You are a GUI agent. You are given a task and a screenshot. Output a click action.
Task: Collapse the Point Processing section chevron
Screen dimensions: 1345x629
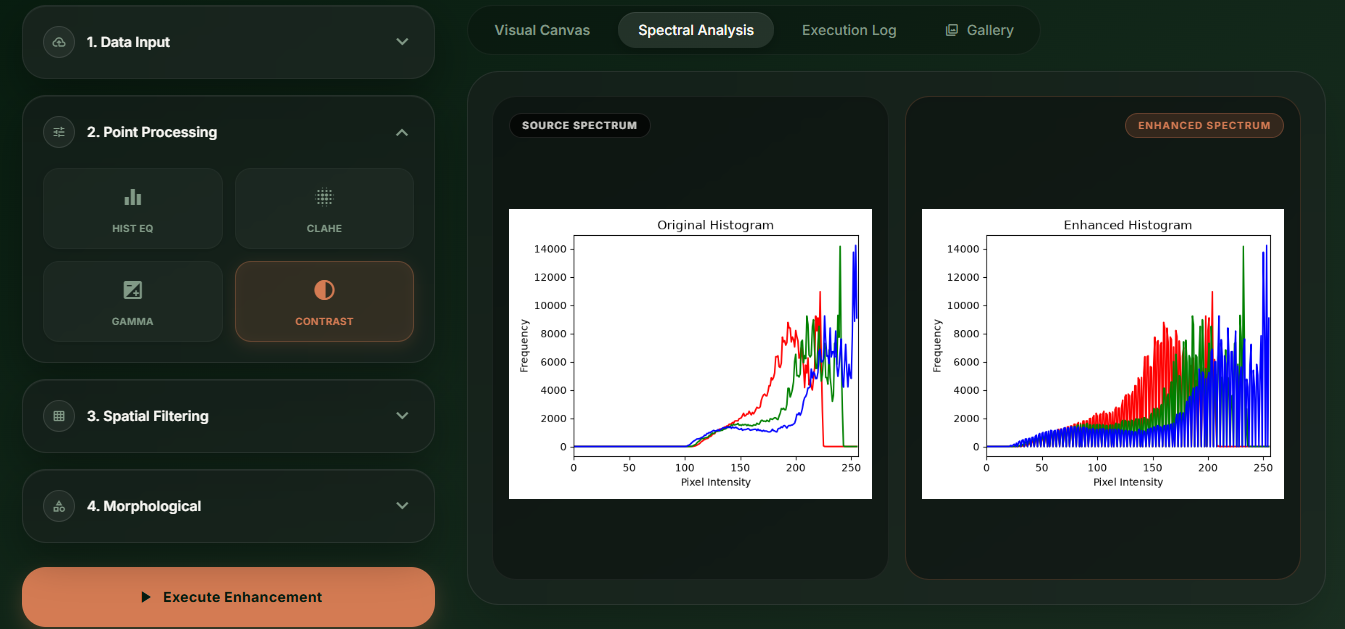click(x=402, y=132)
